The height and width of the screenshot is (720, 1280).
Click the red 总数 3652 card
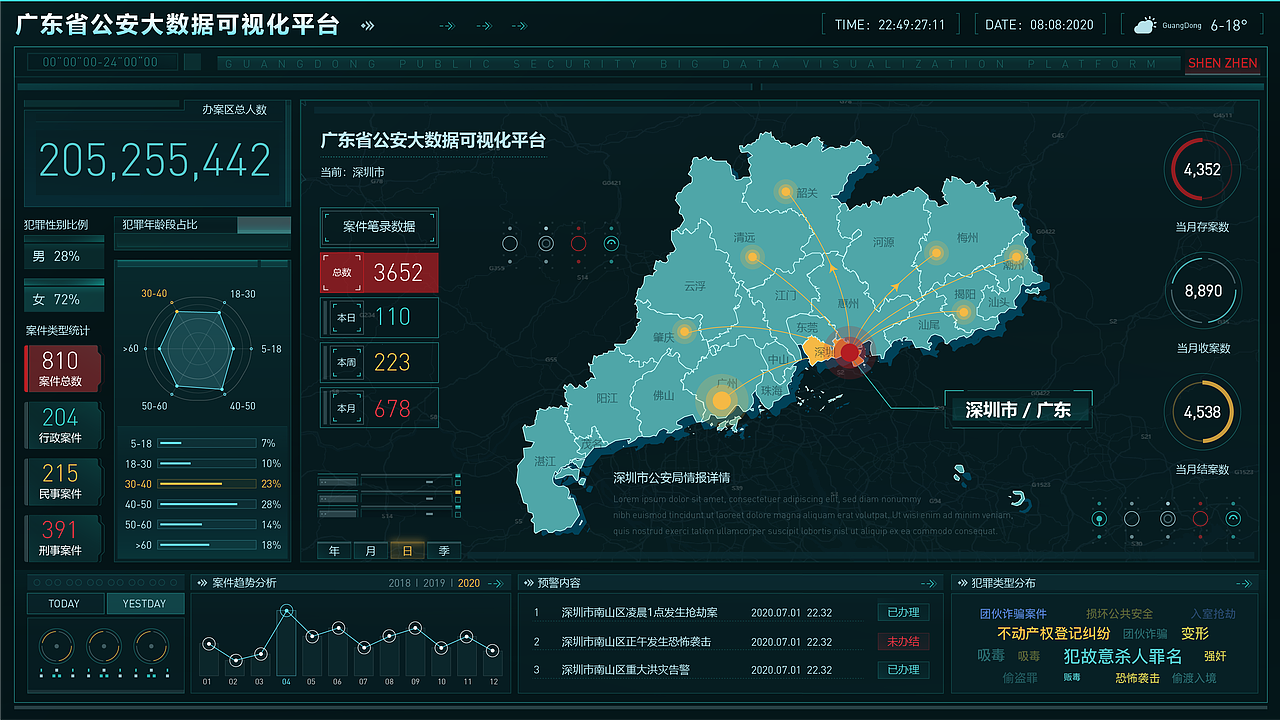pyautogui.click(x=379, y=272)
